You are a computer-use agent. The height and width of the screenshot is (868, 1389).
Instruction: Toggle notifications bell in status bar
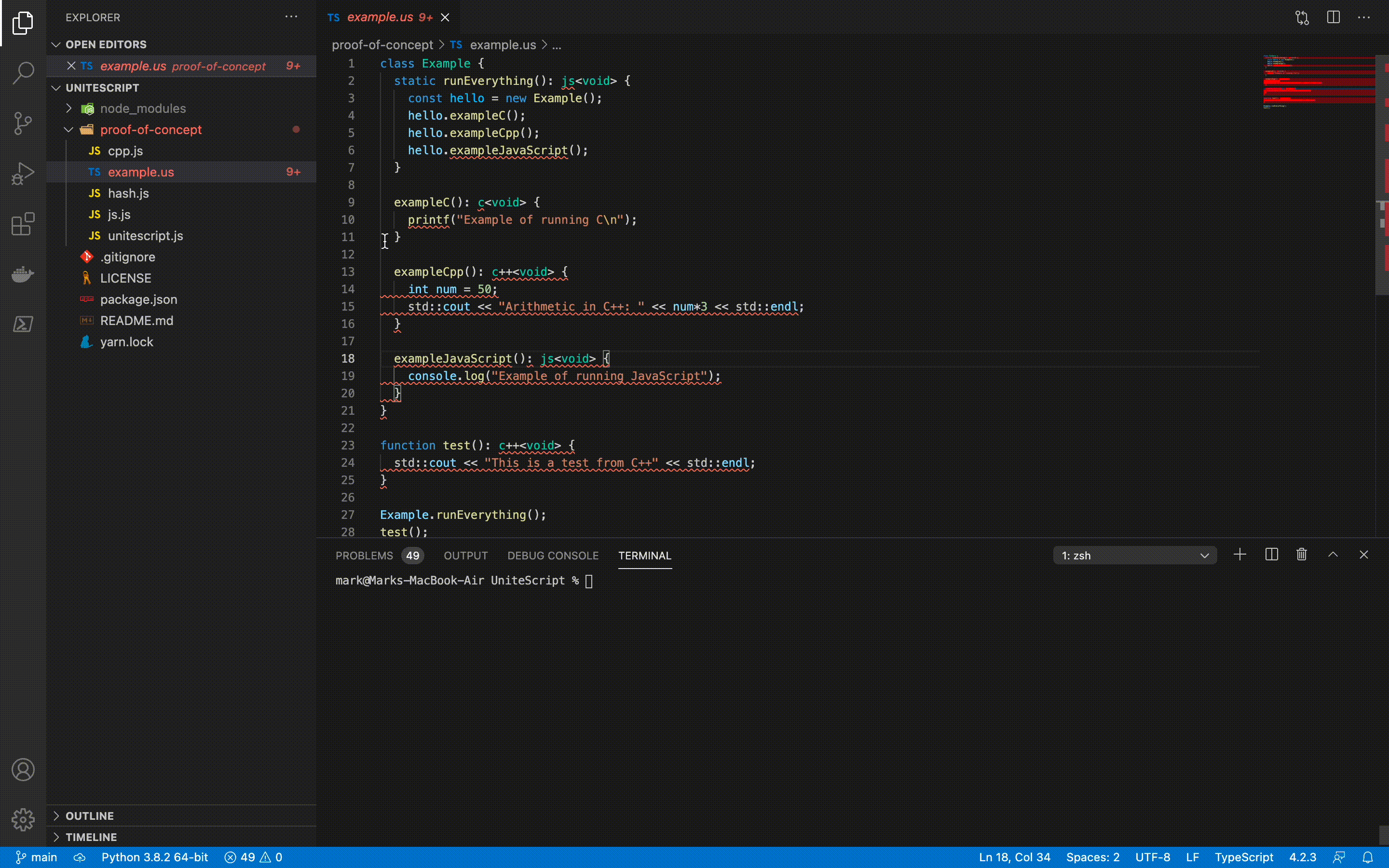pyautogui.click(x=1368, y=857)
